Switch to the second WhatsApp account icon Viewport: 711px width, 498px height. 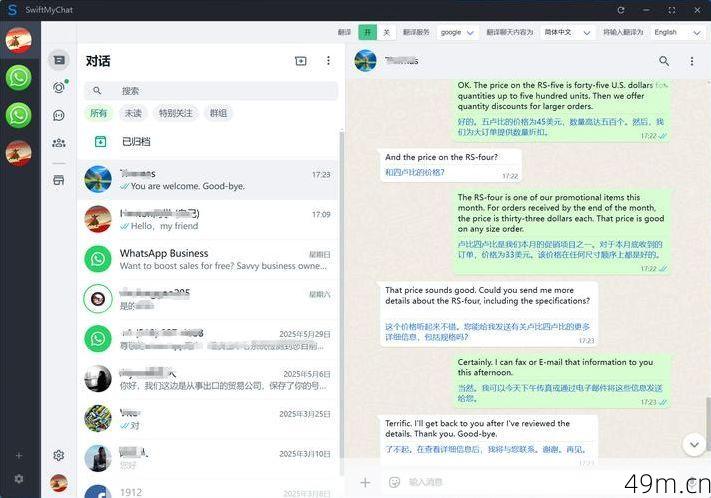coord(19,115)
